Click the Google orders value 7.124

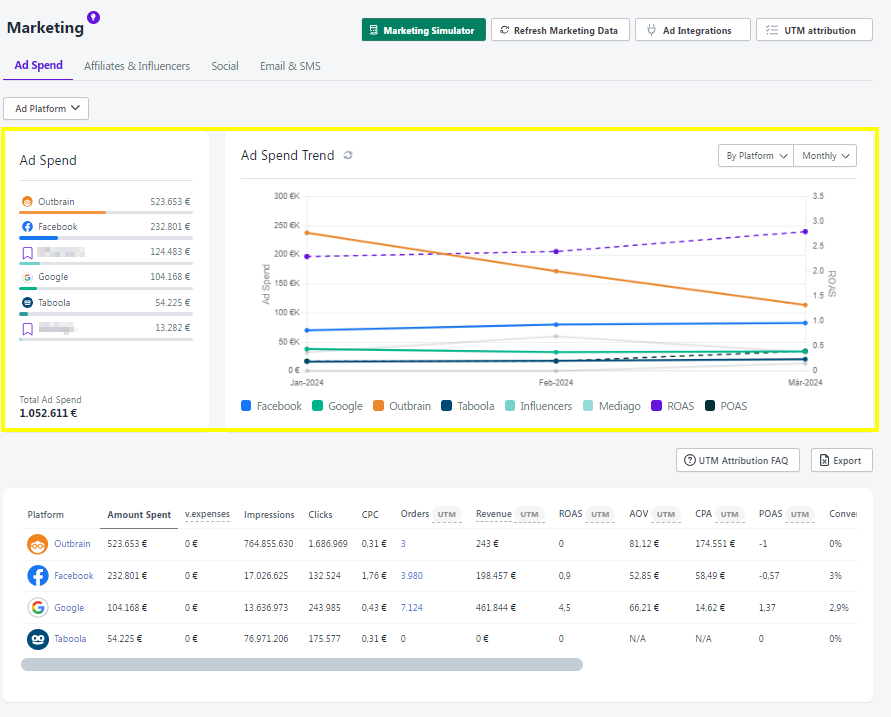click(411, 607)
